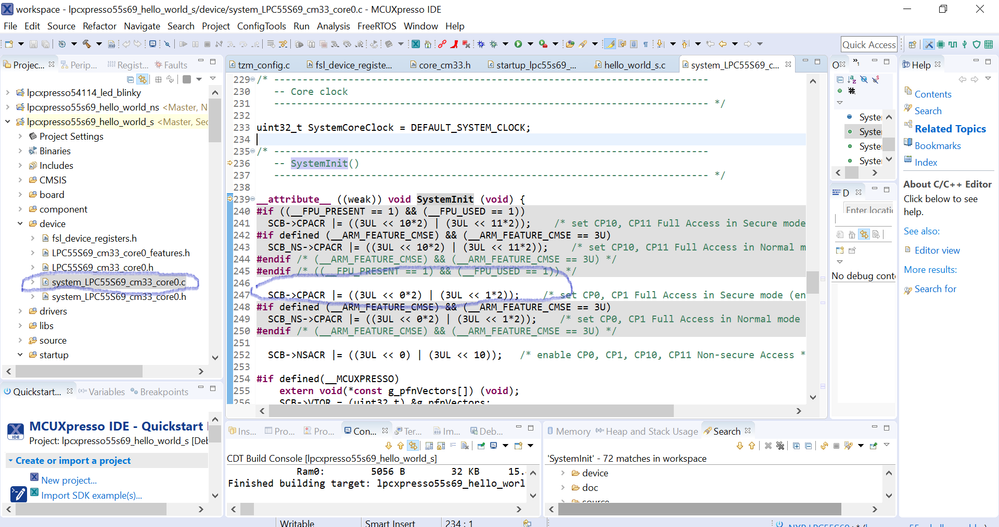
Task: Open the Bookmarks link in Help
Action: [937, 146]
